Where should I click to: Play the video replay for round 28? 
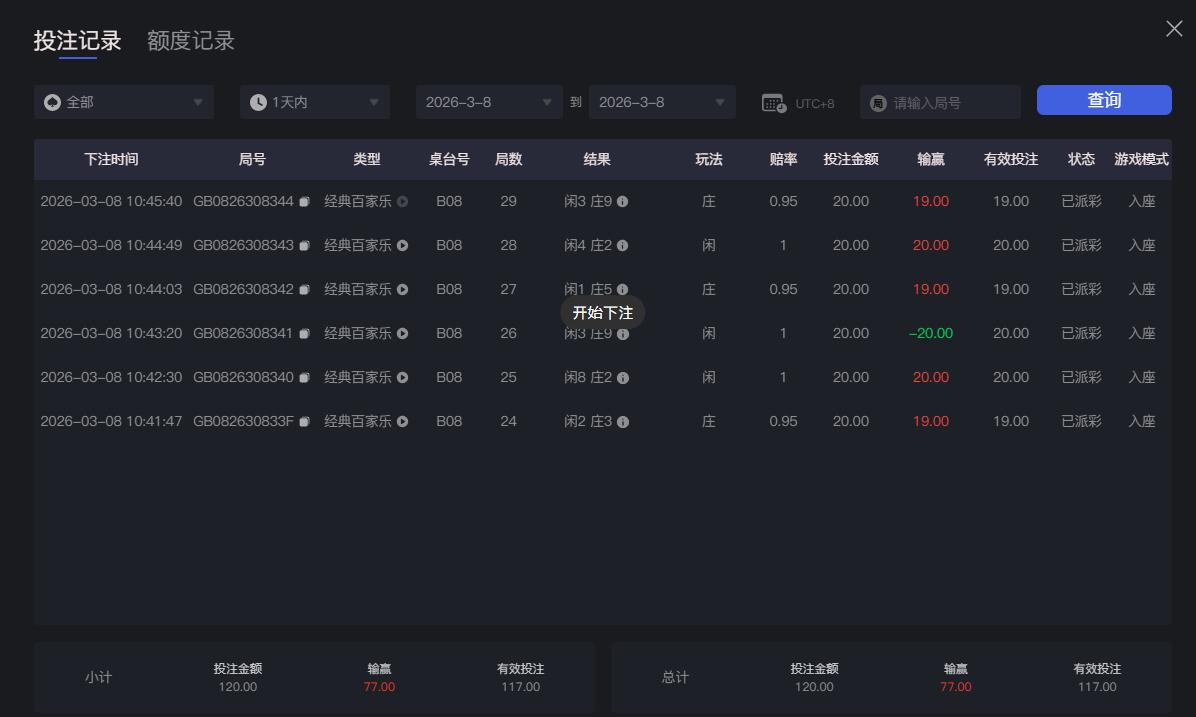[x=402, y=245]
